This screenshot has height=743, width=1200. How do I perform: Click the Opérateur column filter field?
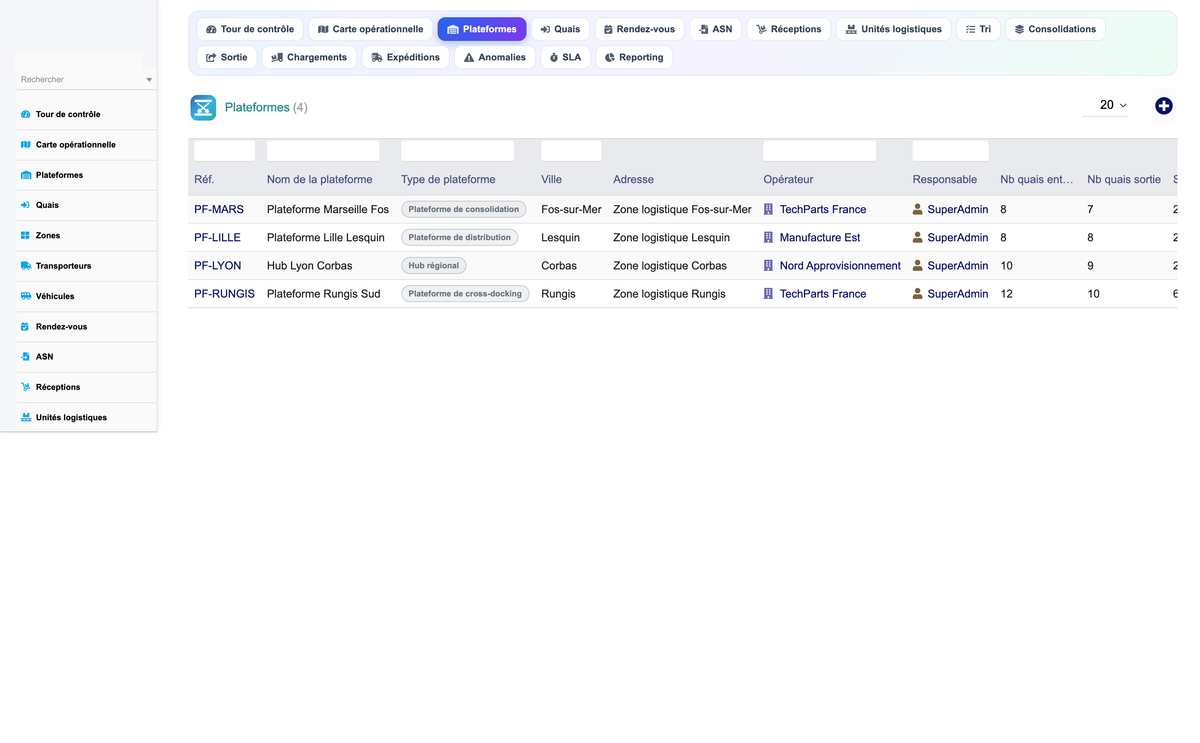point(819,151)
